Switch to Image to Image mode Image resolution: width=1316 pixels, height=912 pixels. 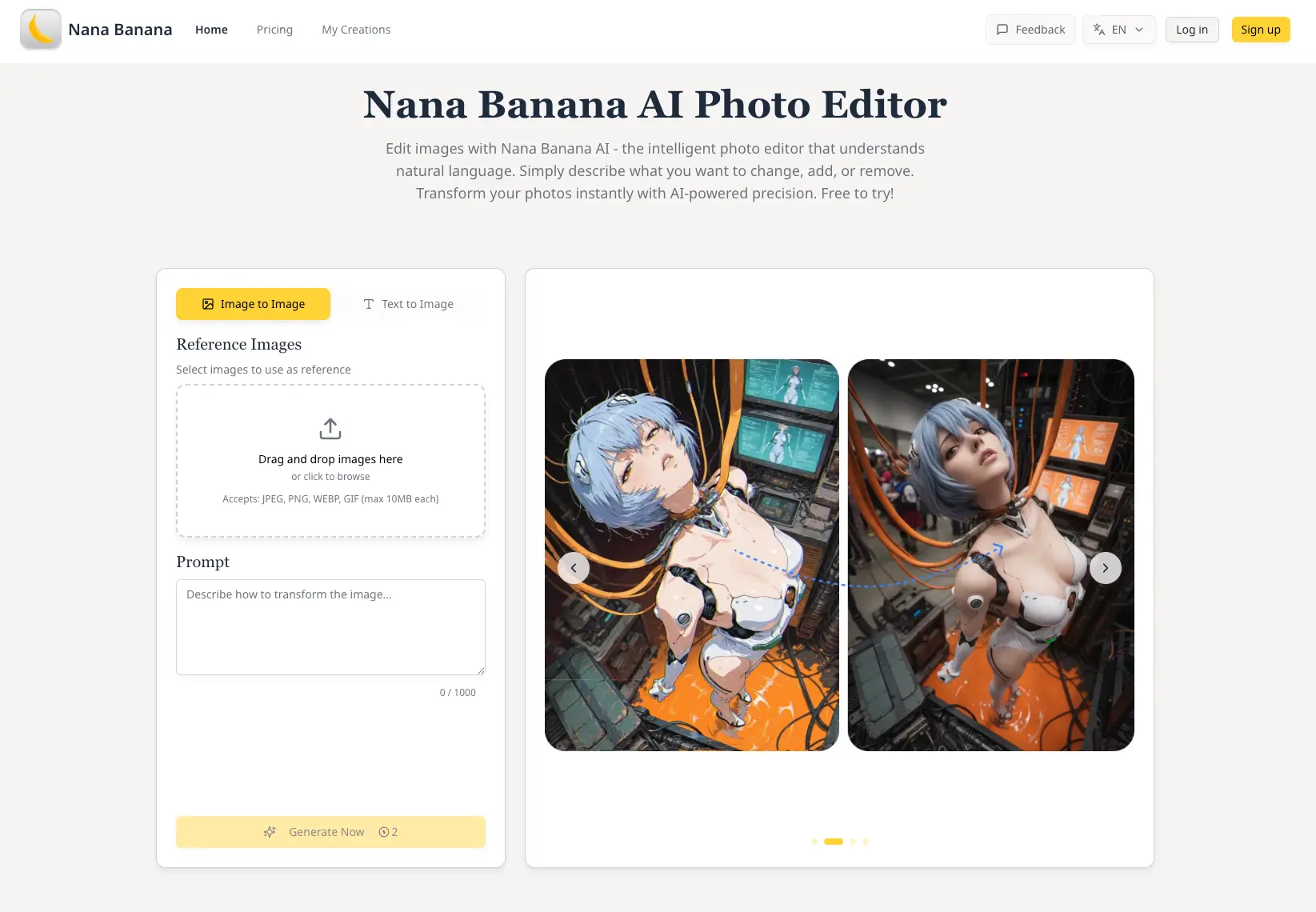pyautogui.click(x=253, y=304)
